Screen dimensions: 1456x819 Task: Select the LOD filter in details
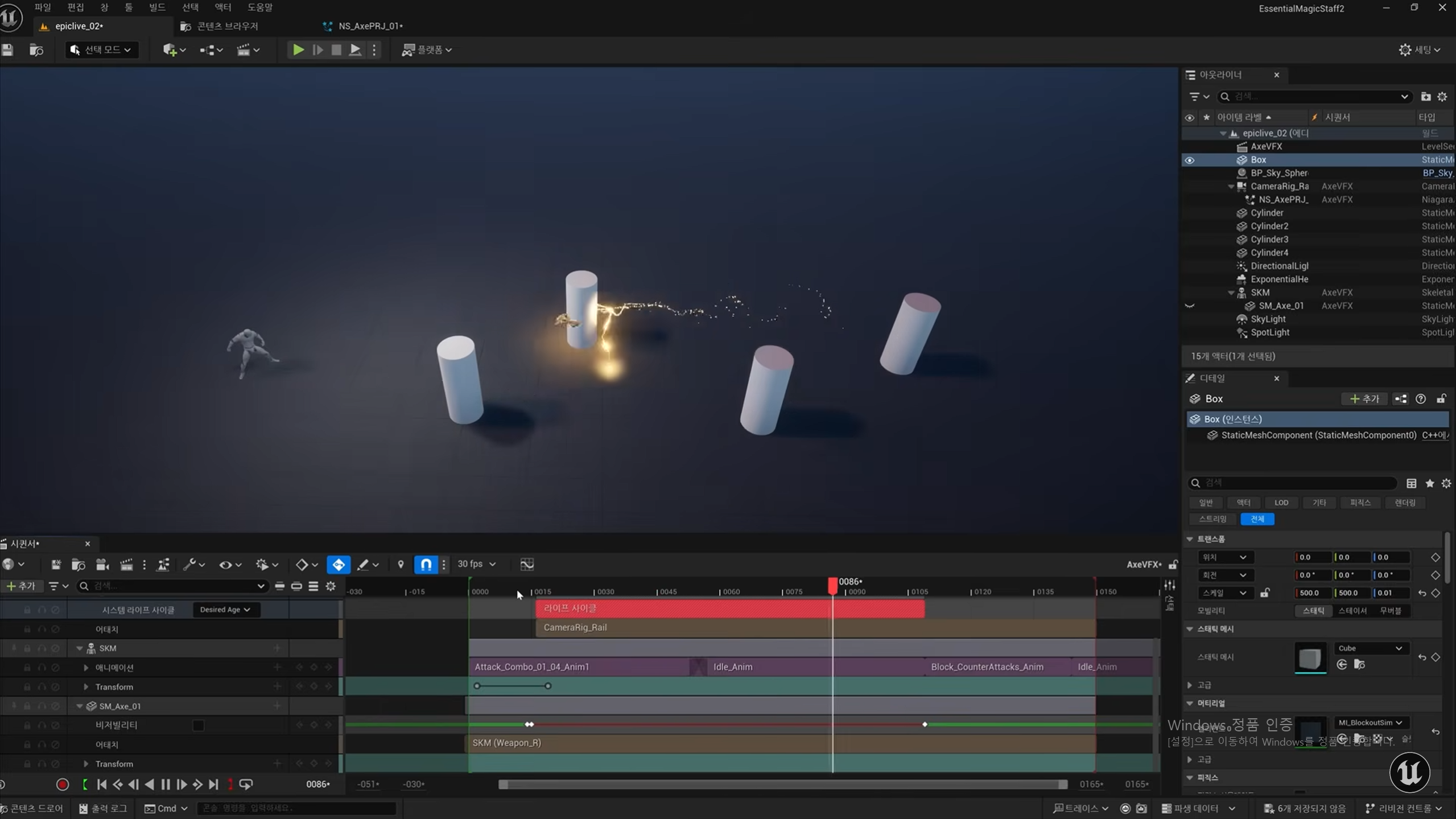(1281, 503)
